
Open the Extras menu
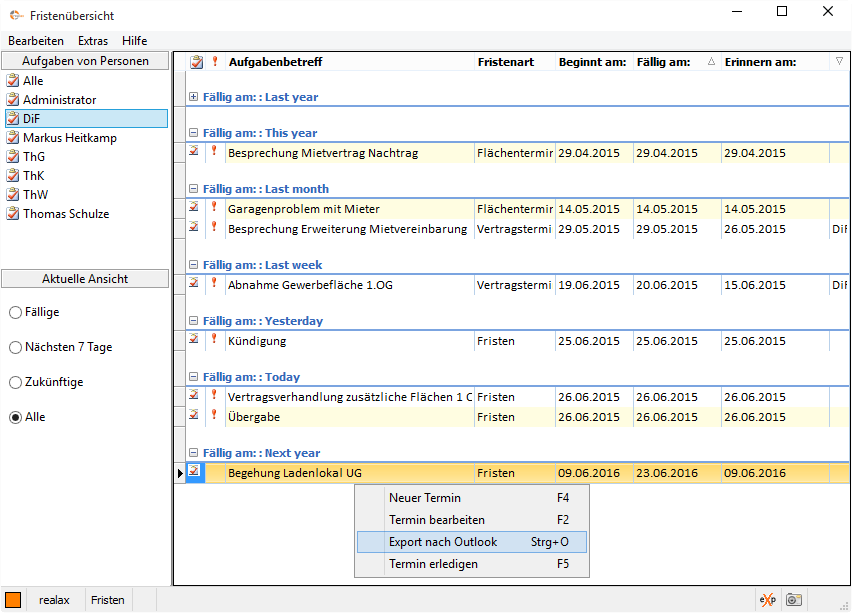pos(93,41)
